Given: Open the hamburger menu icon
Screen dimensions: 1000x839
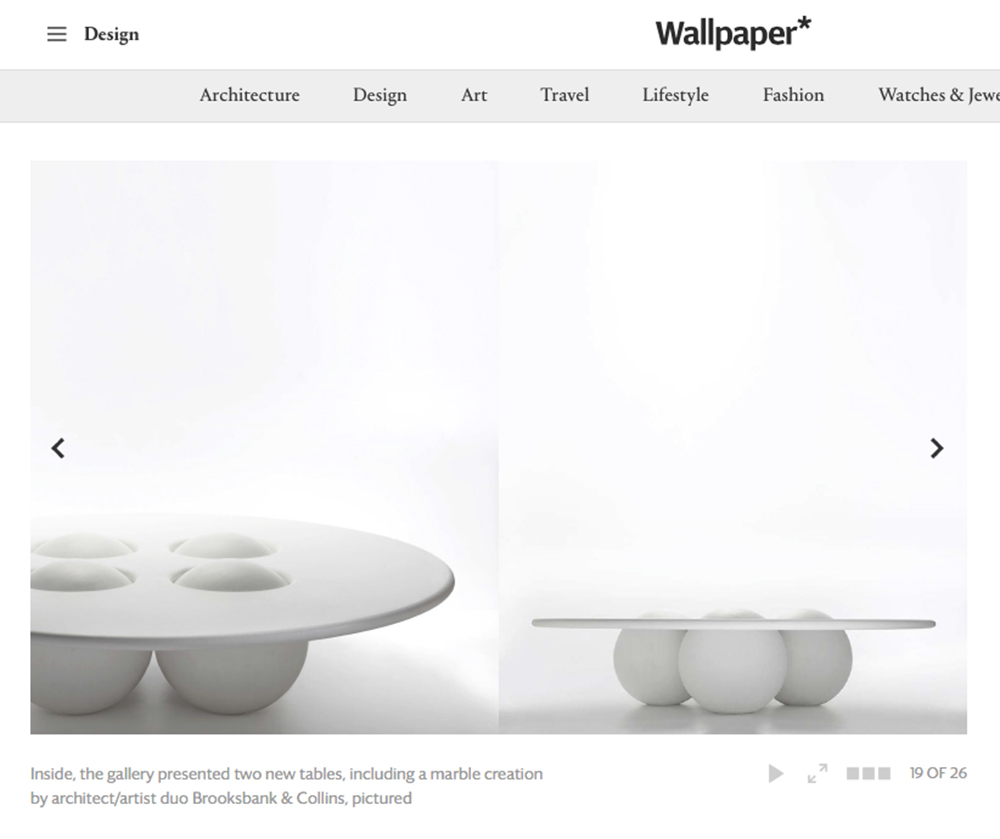Looking at the screenshot, I should (57, 34).
